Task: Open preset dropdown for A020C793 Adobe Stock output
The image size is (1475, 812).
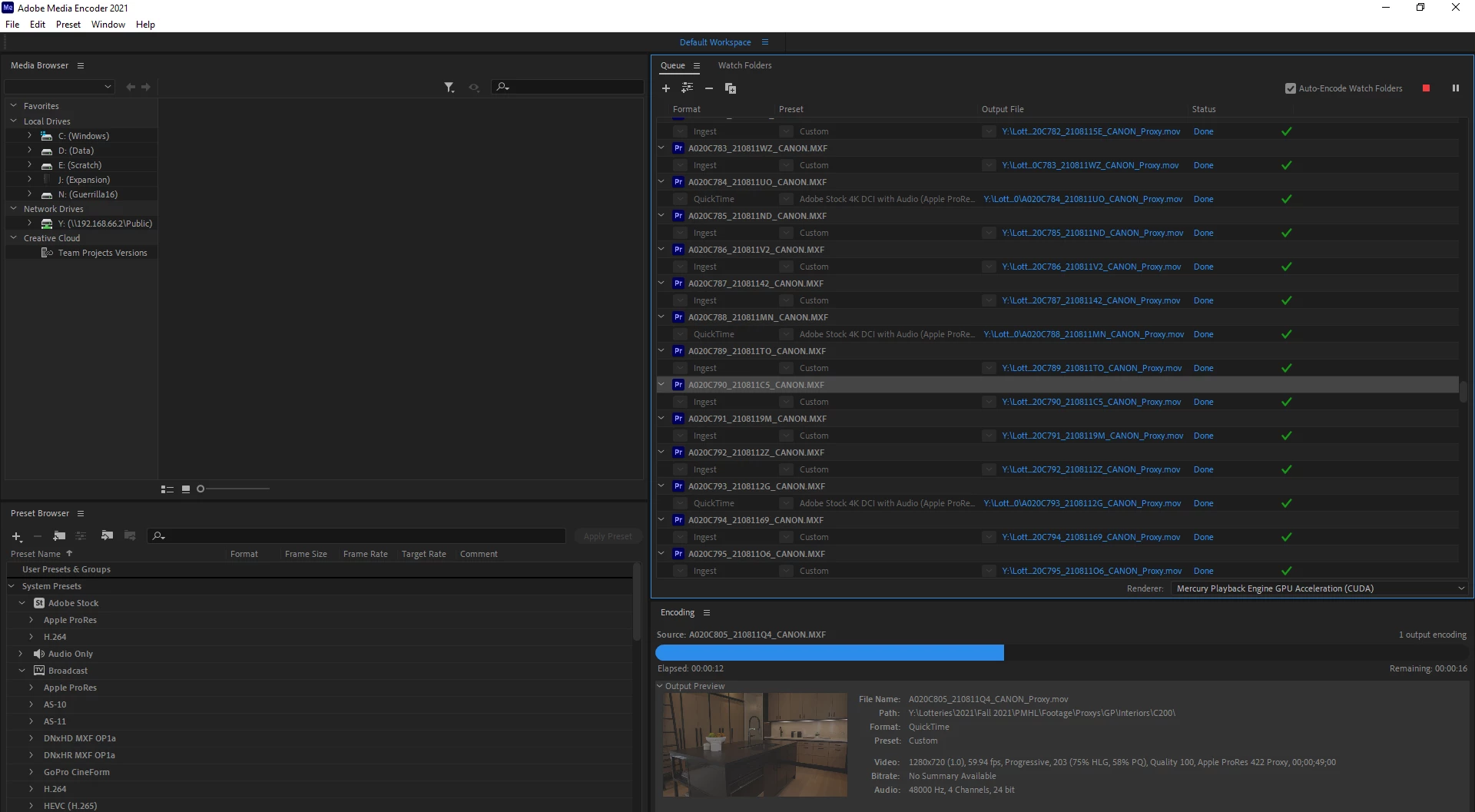Action: [x=786, y=503]
